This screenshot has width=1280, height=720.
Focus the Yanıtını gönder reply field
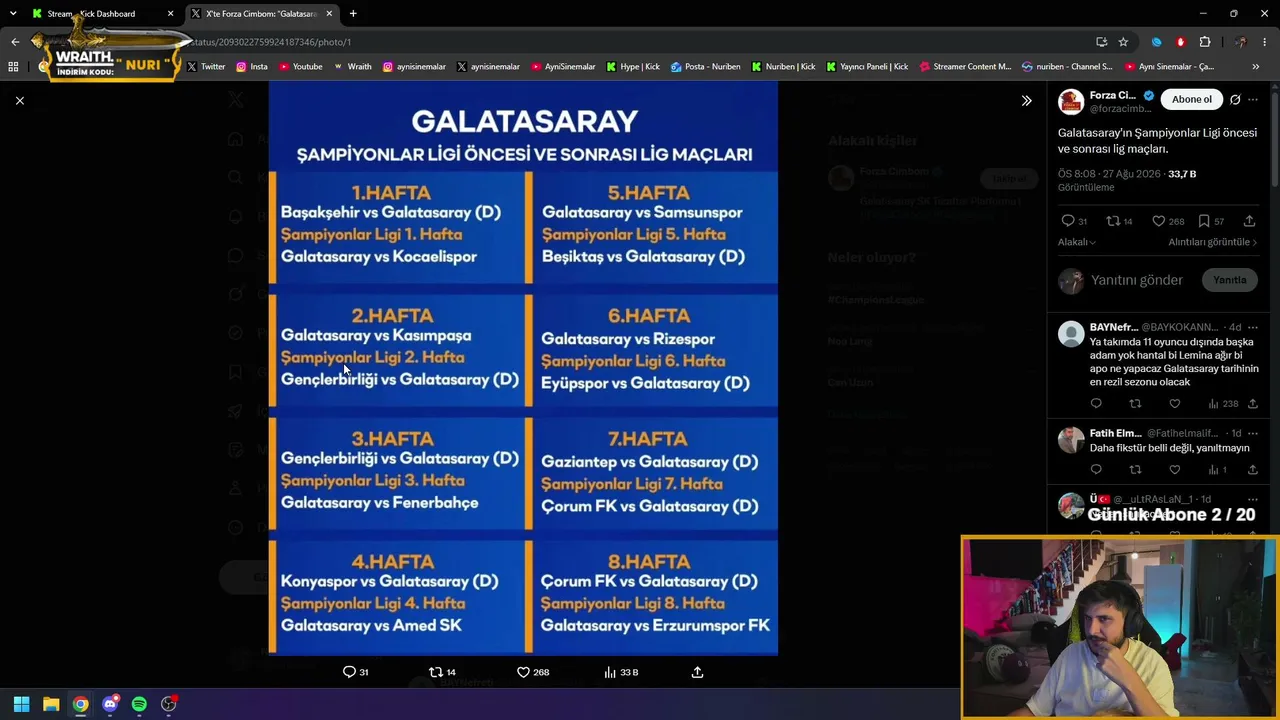coord(1137,280)
